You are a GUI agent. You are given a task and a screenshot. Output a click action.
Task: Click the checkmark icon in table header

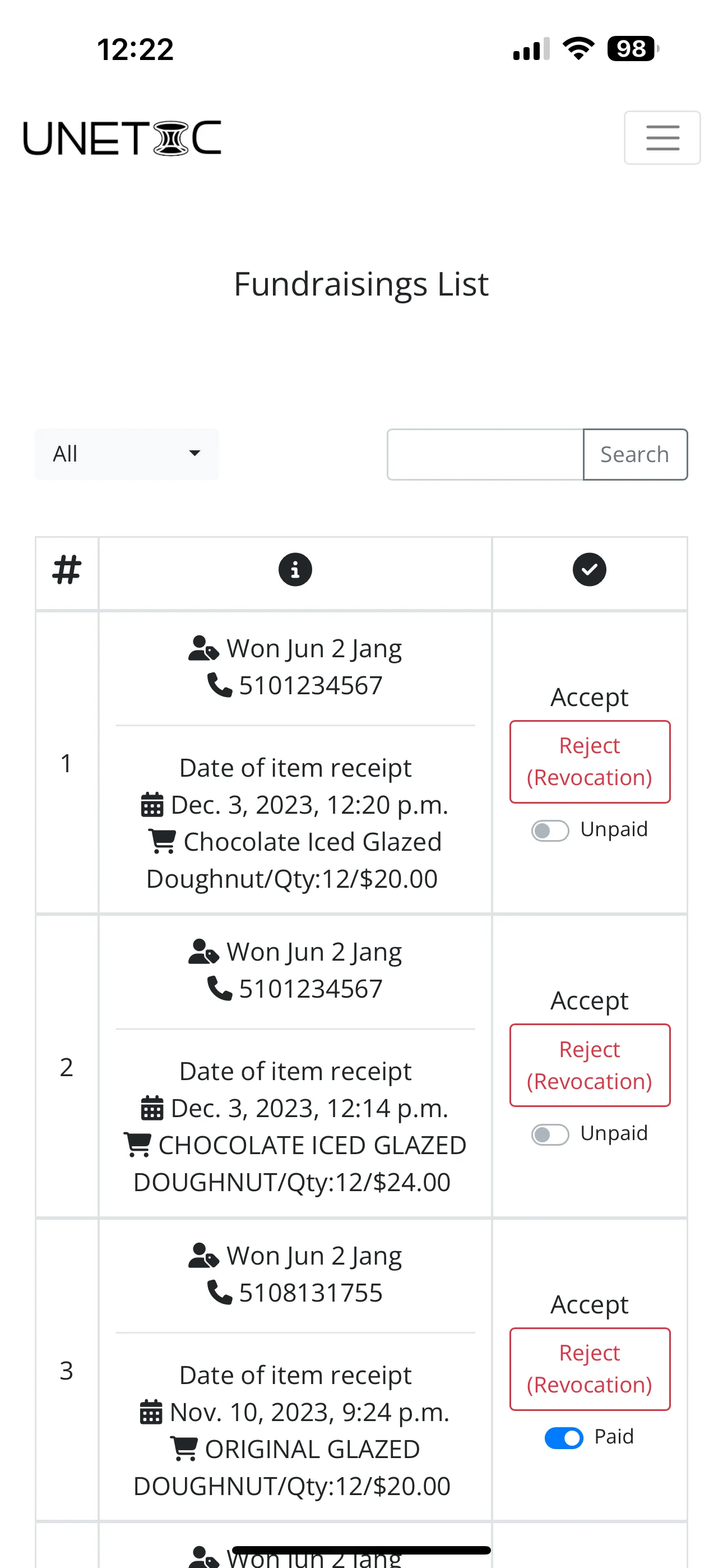point(589,570)
